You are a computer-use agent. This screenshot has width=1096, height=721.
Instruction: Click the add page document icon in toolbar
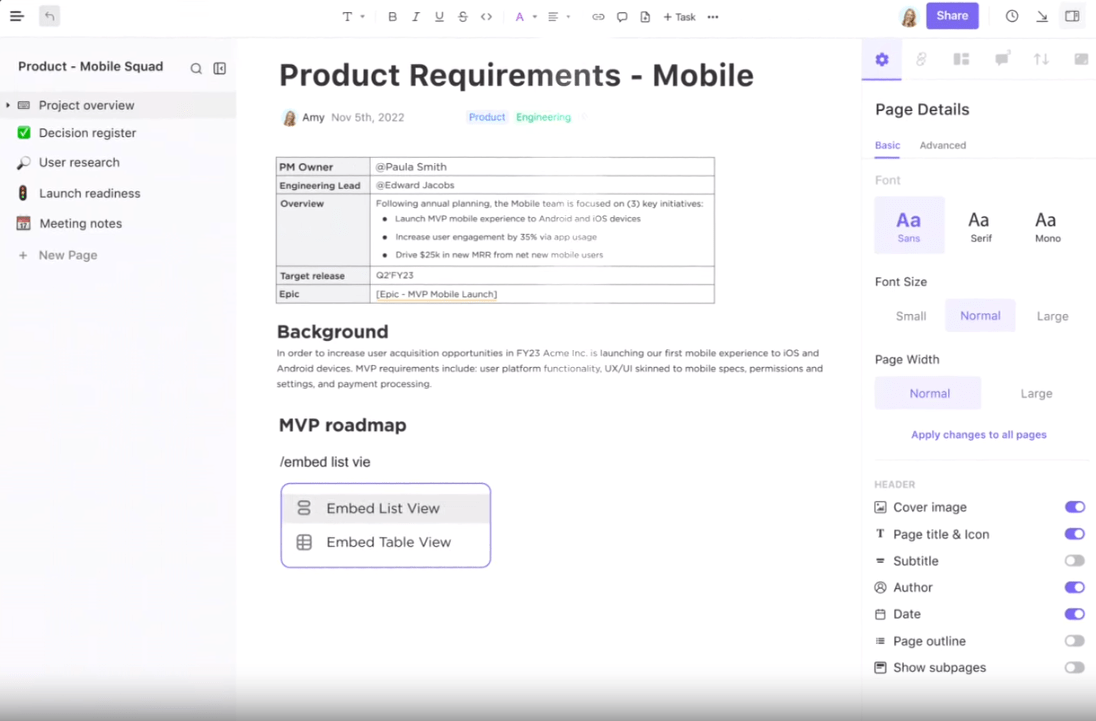(644, 17)
